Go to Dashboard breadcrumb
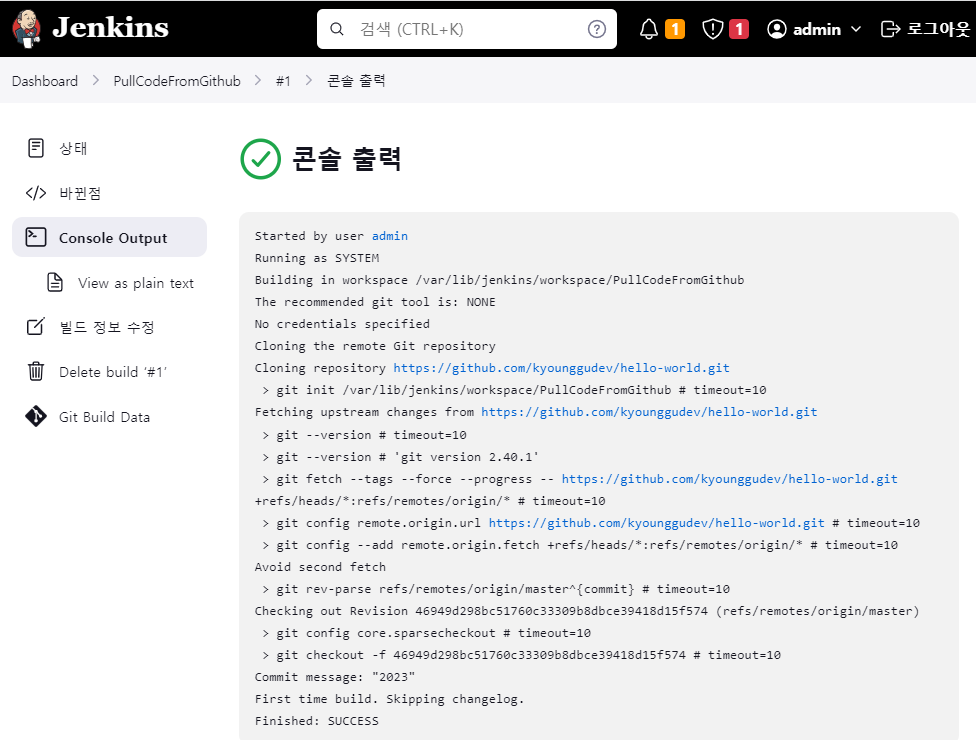 click(45, 81)
